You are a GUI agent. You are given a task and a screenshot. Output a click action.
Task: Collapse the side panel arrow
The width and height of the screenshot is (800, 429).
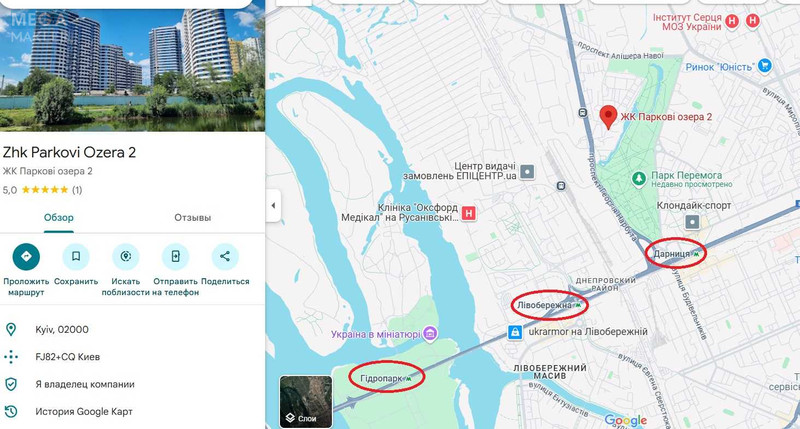[x=273, y=206]
